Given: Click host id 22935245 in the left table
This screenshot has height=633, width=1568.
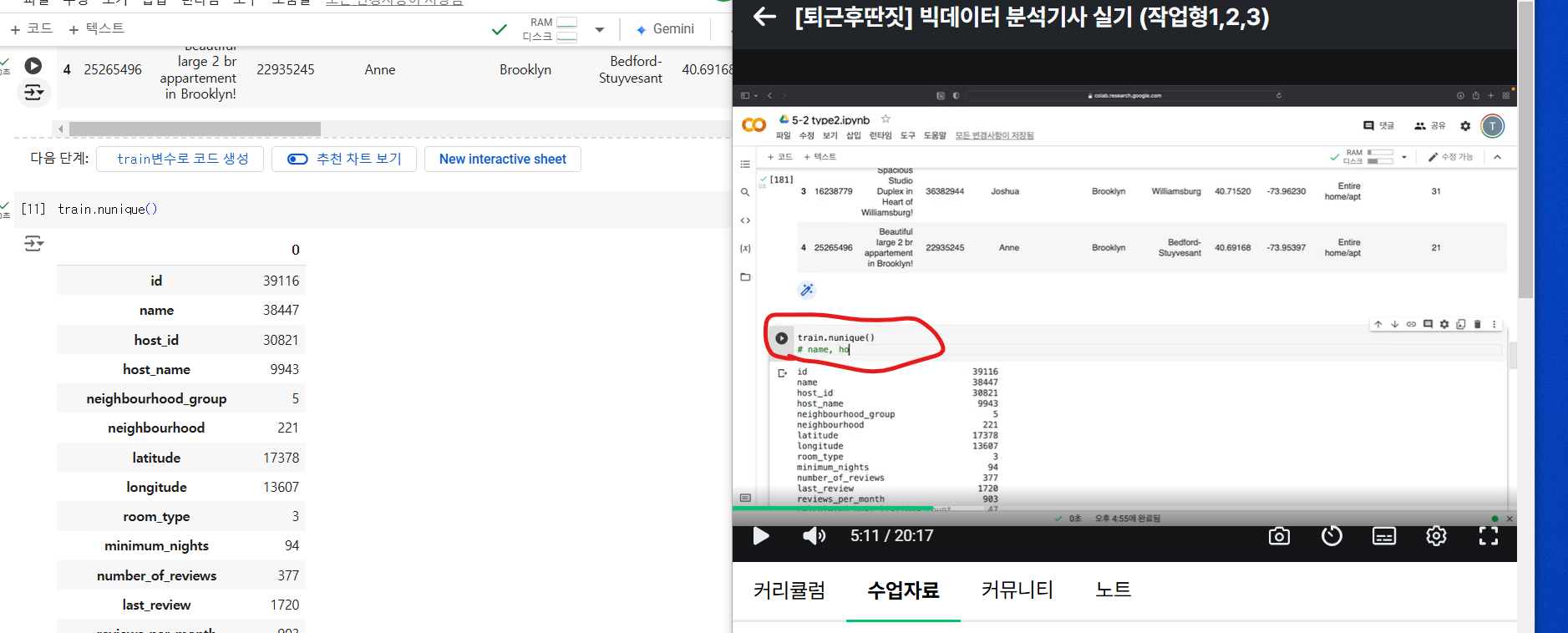Looking at the screenshot, I should click(286, 69).
